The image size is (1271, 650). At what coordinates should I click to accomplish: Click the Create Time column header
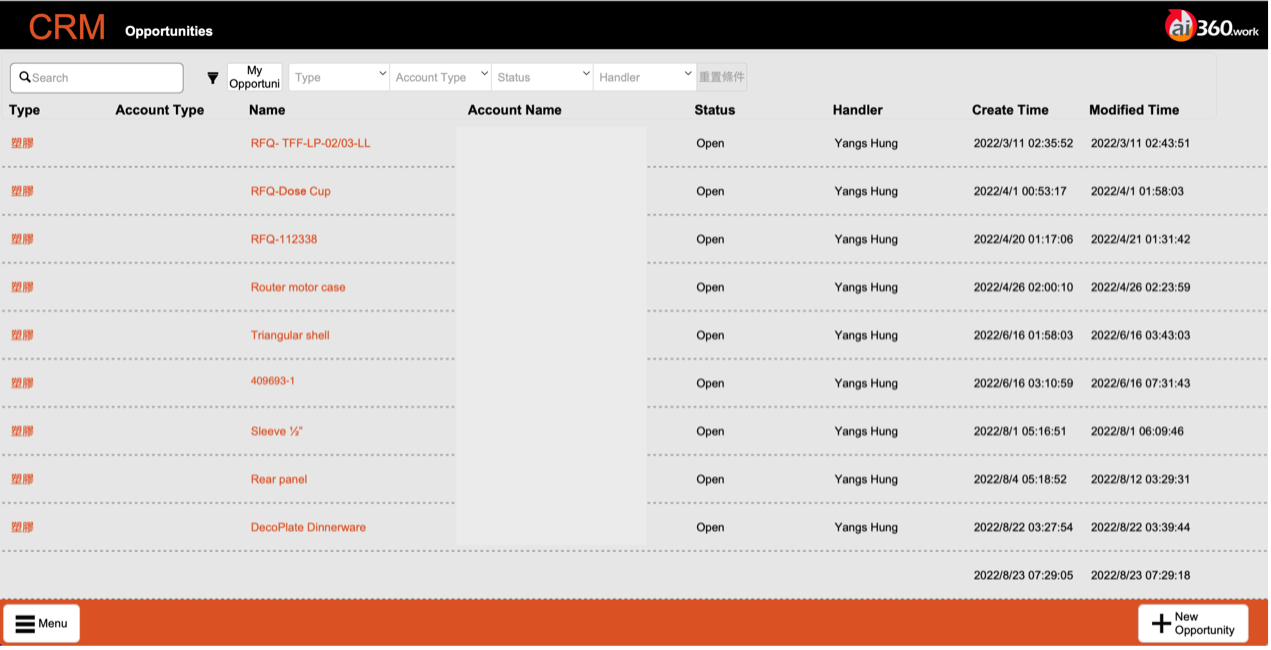[x=1010, y=110]
